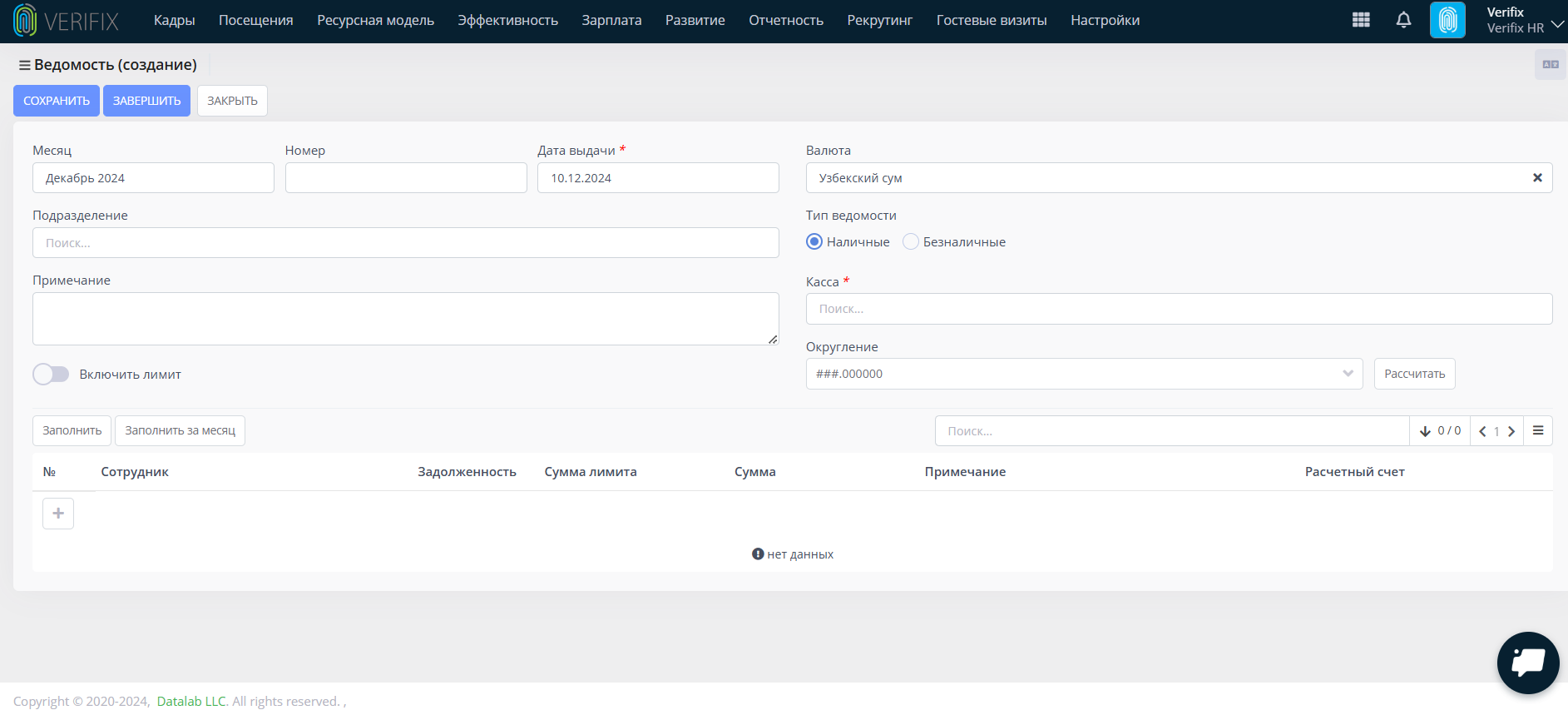Click the add row plus button
The image size is (1568, 720).
pyautogui.click(x=58, y=514)
